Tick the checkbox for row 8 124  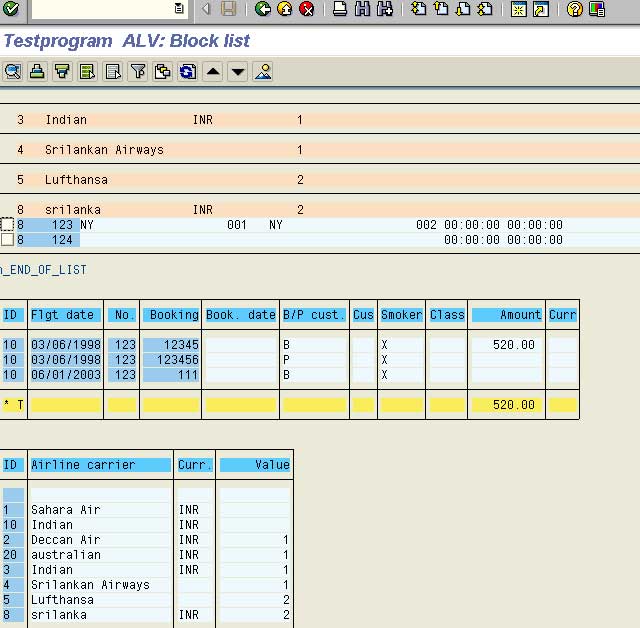[x=7, y=240]
